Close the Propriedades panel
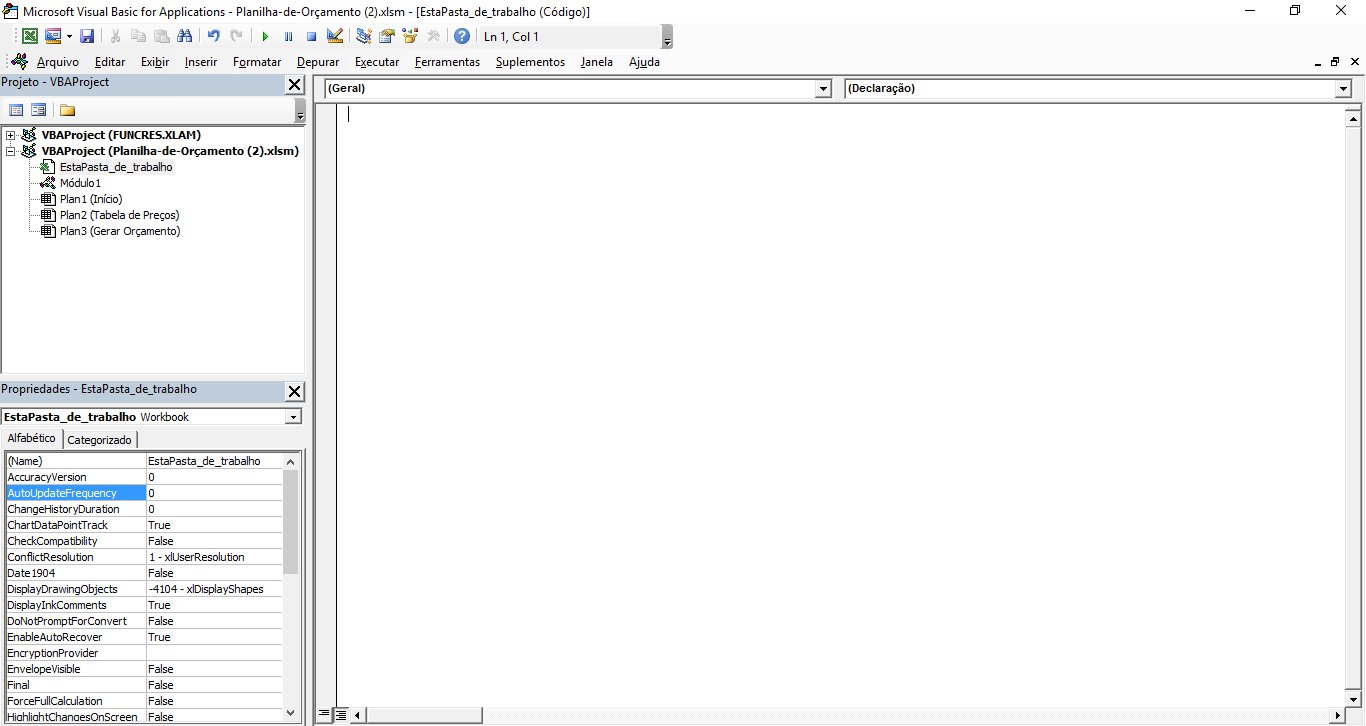 coord(294,391)
